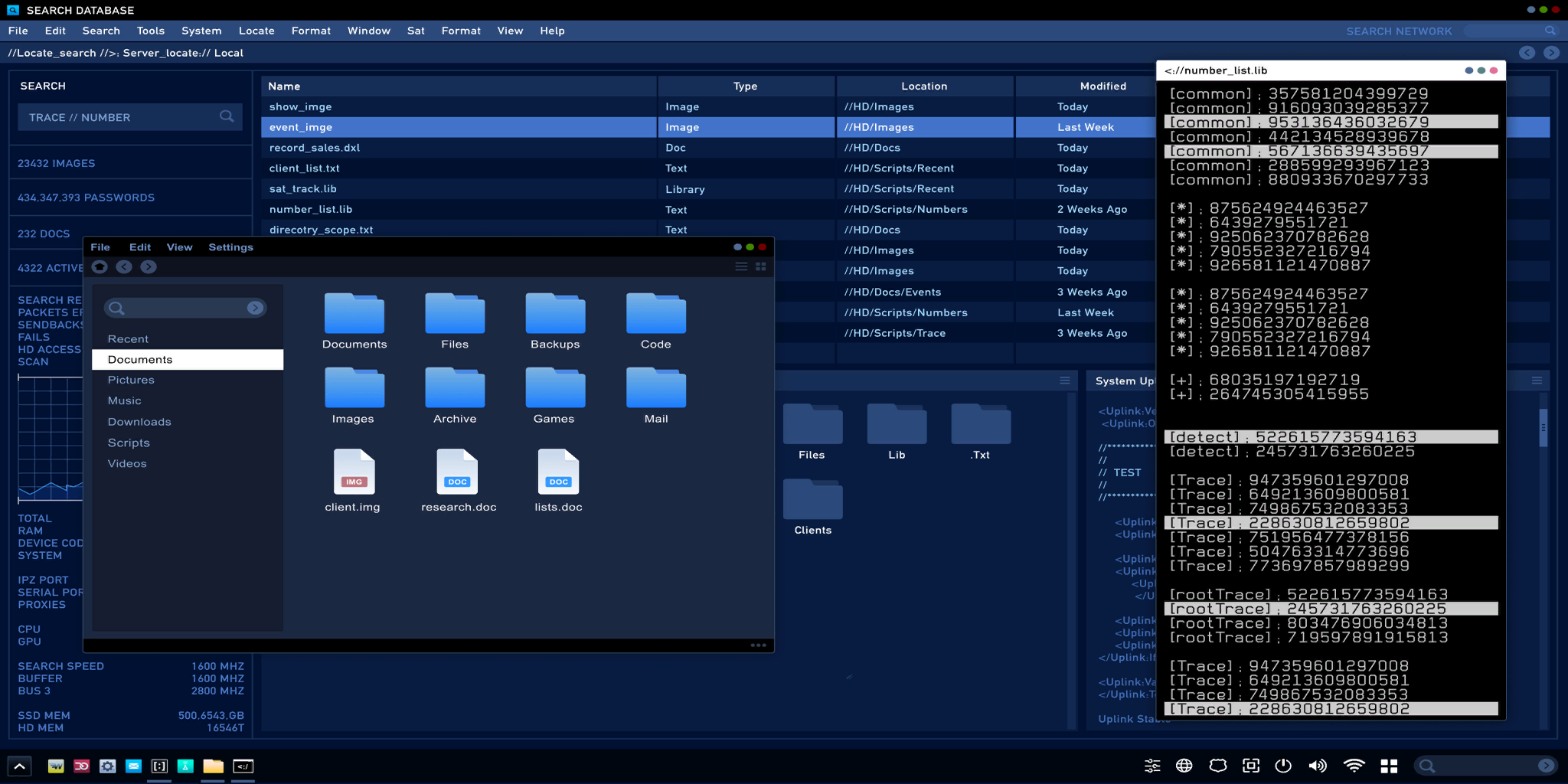Click the magnifier in the TRACE // NUMBER search box
Viewport: 1568px width, 784px height.
pyautogui.click(x=227, y=116)
